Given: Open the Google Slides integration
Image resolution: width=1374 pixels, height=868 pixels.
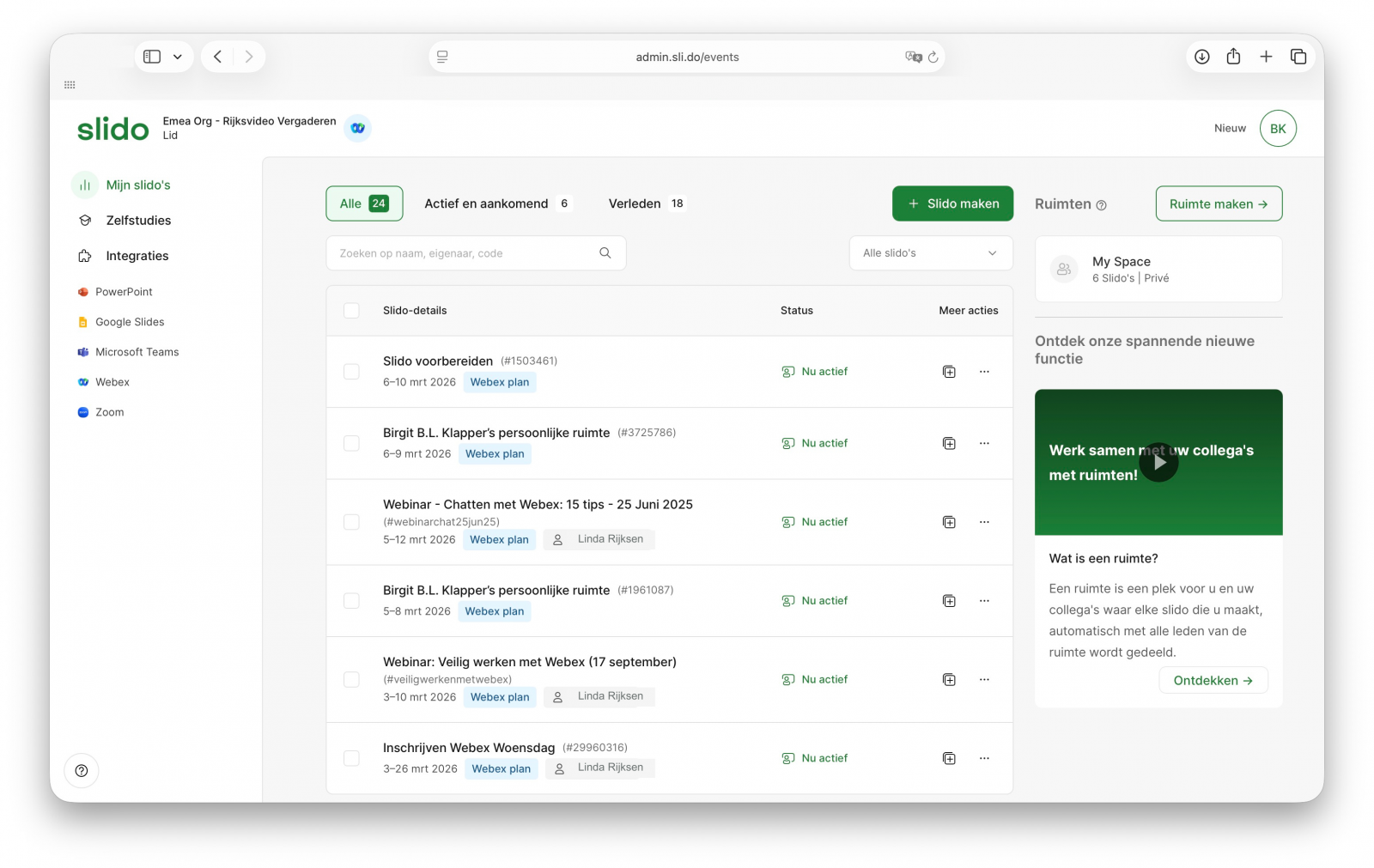Looking at the screenshot, I should 130,322.
